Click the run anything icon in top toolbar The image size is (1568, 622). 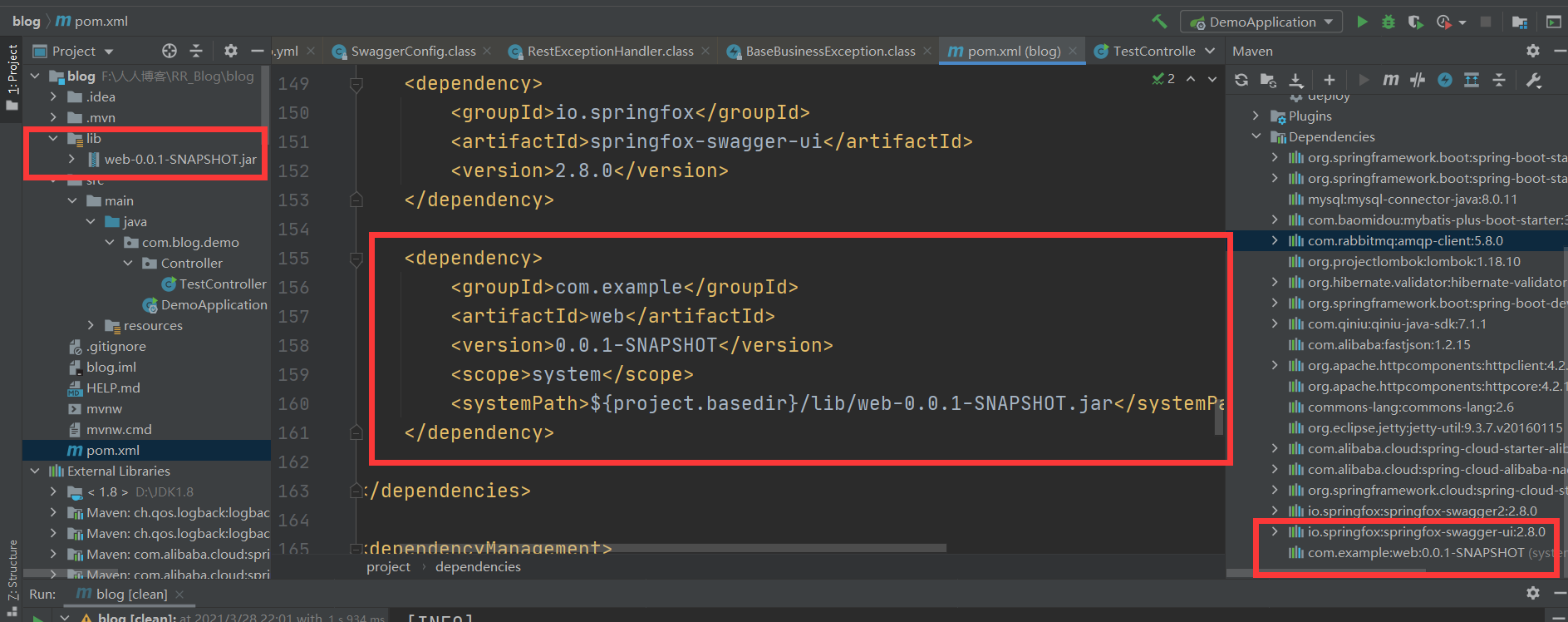point(1554,22)
